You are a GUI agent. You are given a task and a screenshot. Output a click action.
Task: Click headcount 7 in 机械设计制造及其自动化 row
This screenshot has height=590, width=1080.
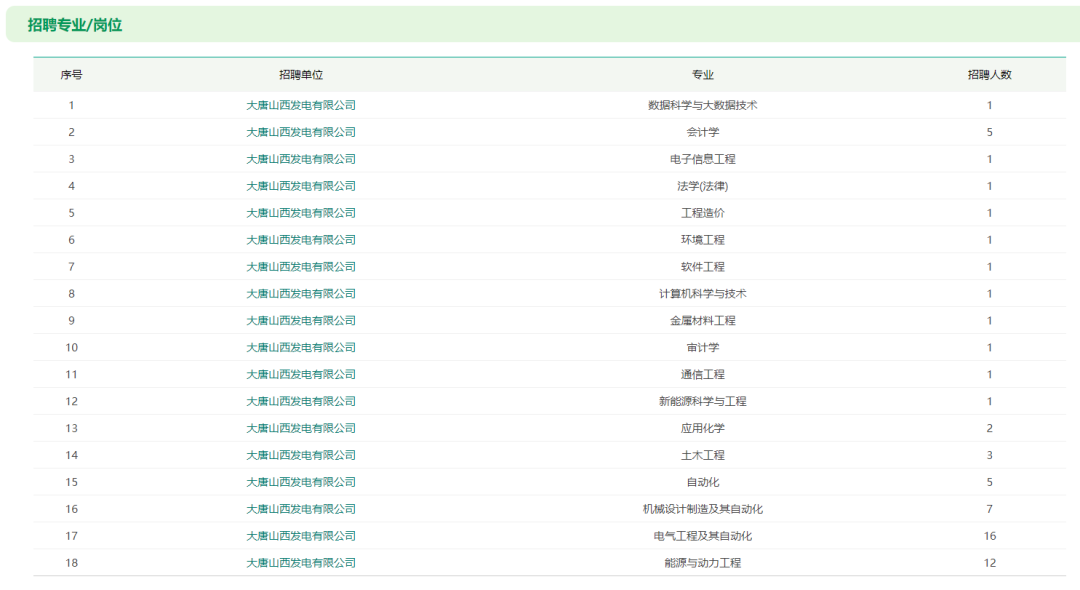[990, 509]
